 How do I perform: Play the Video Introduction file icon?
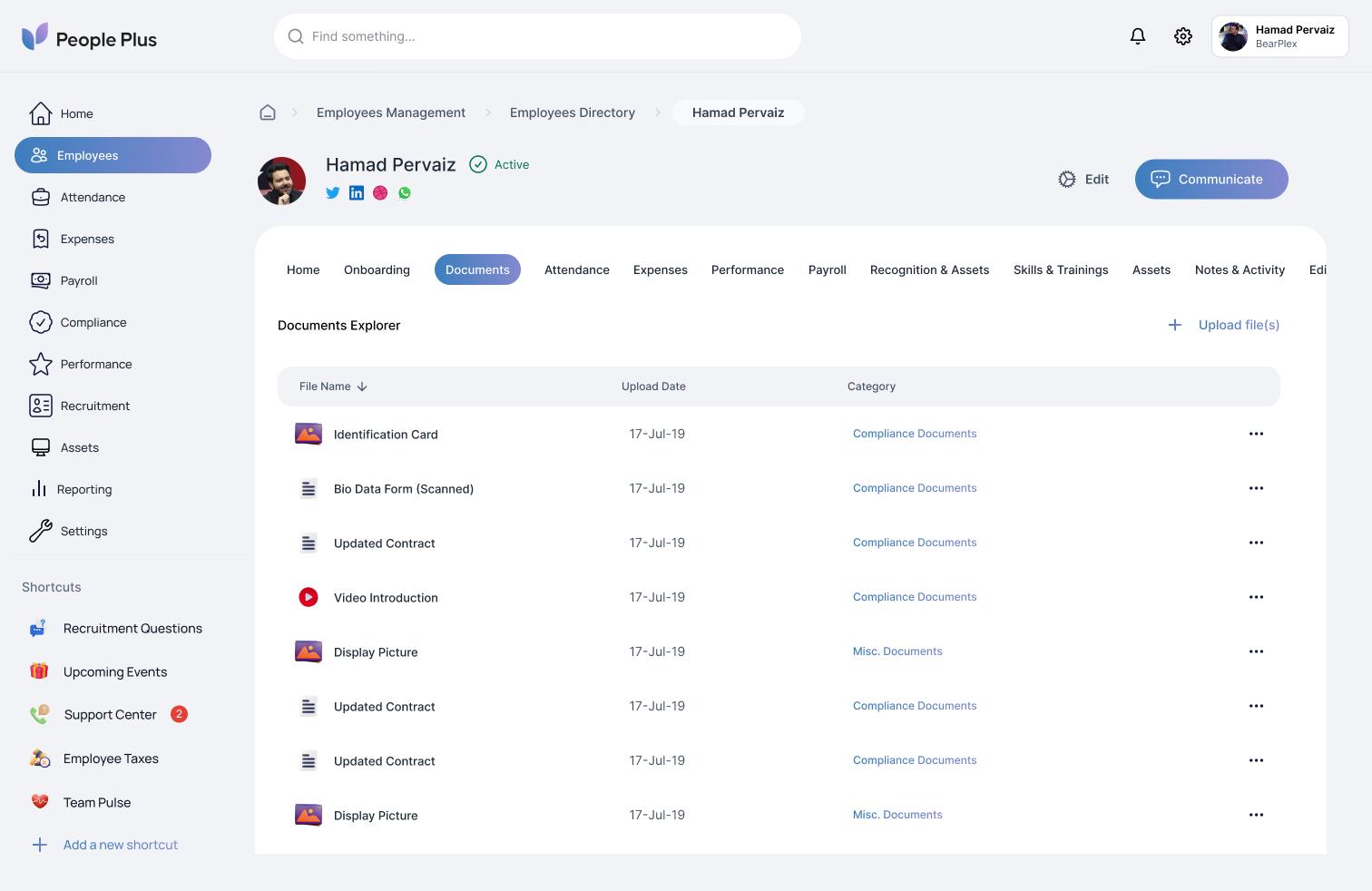click(309, 597)
